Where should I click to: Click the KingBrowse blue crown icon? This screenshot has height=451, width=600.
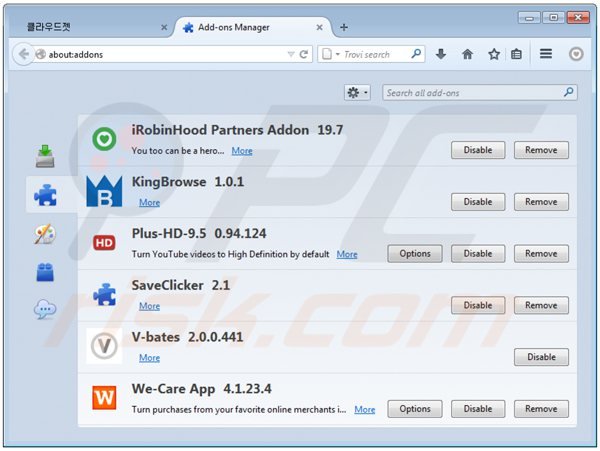(104, 191)
